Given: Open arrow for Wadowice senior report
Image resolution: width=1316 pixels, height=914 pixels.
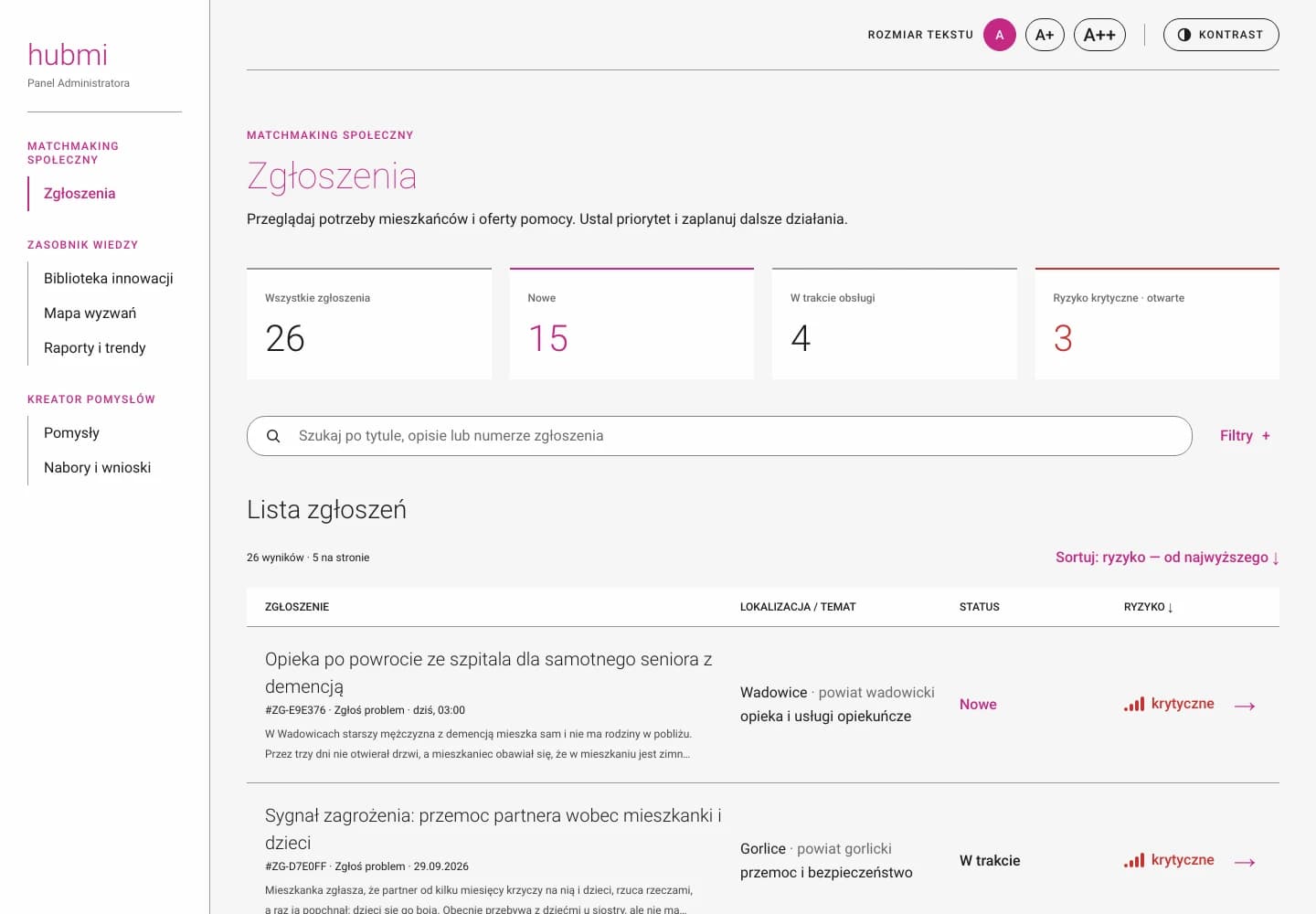Looking at the screenshot, I should tap(1245, 706).
